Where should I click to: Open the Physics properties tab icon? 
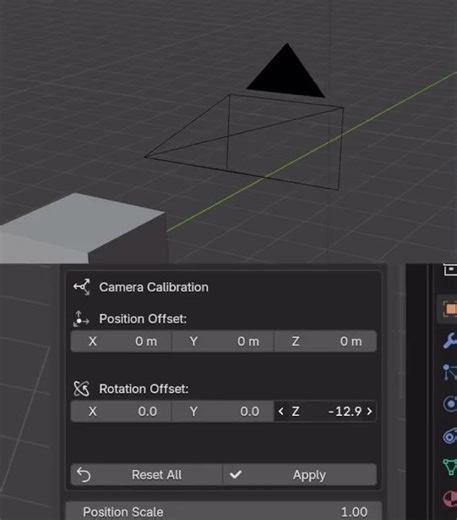pyautogui.click(x=450, y=404)
